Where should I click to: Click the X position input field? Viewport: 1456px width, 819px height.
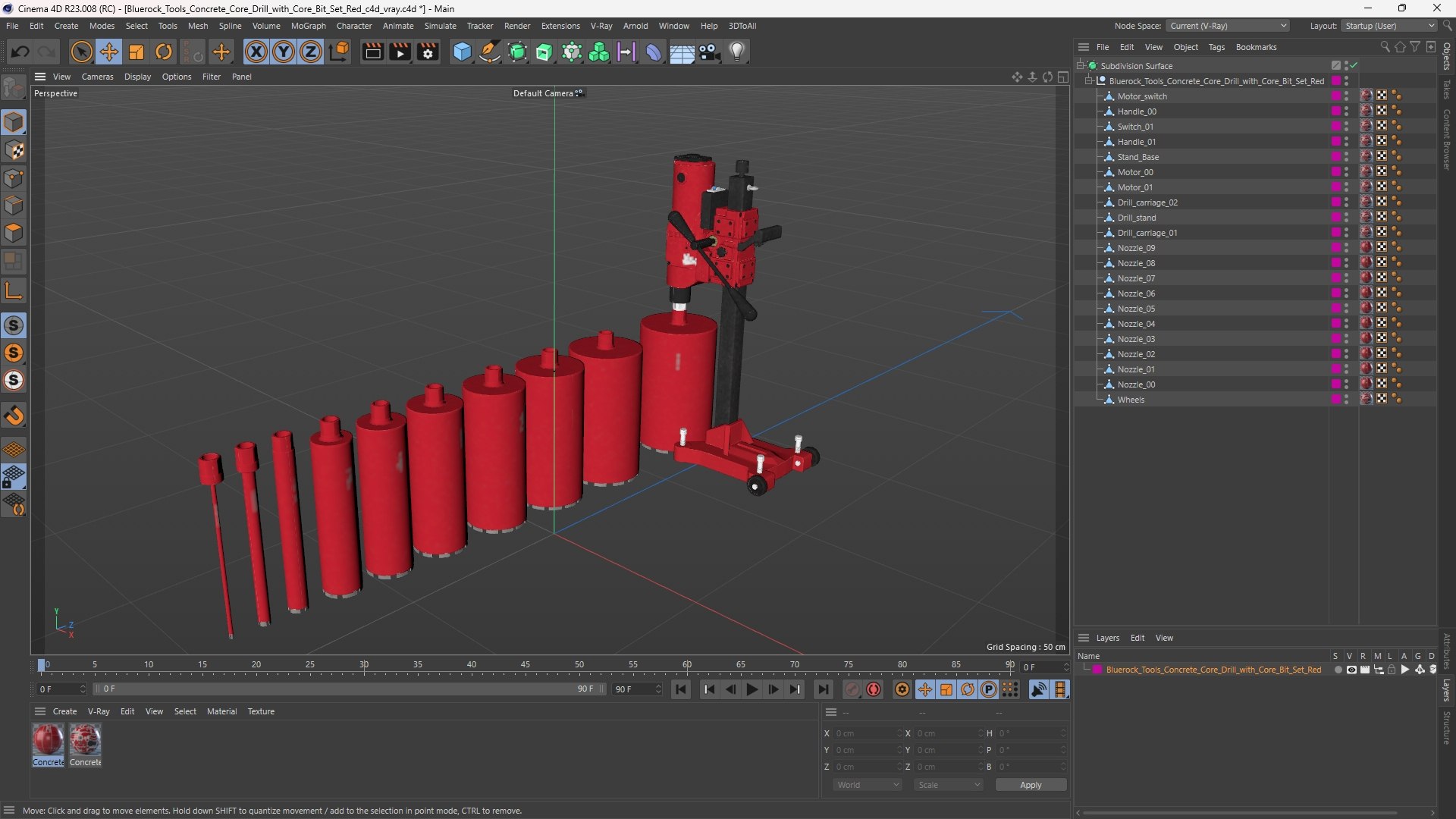[867, 733]
